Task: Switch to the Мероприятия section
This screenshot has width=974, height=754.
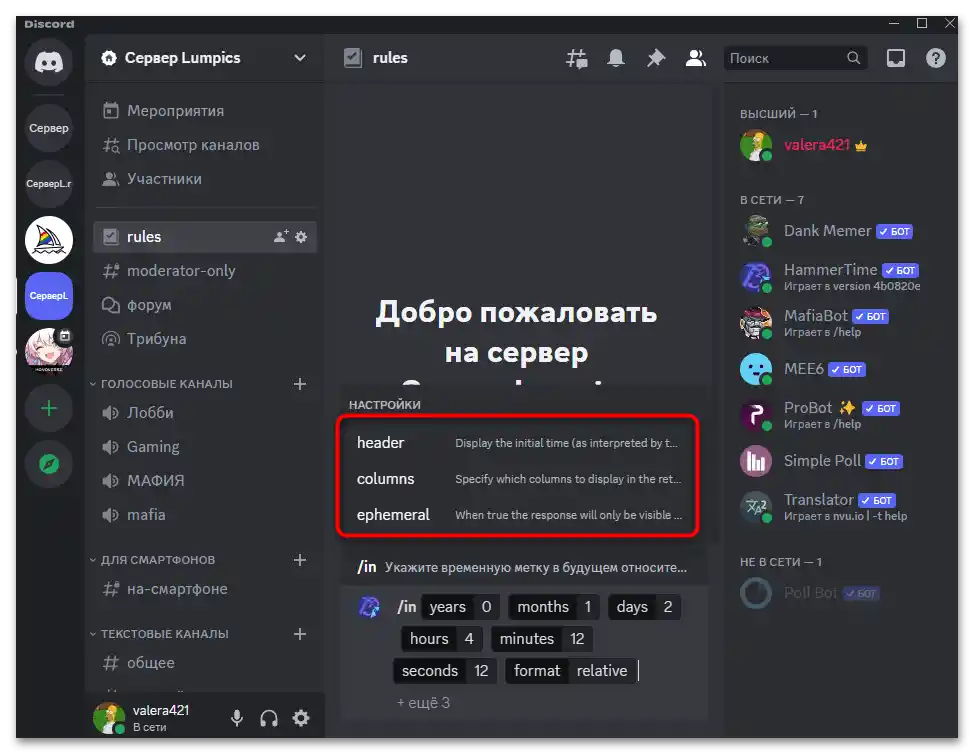Action: (177, 110)
